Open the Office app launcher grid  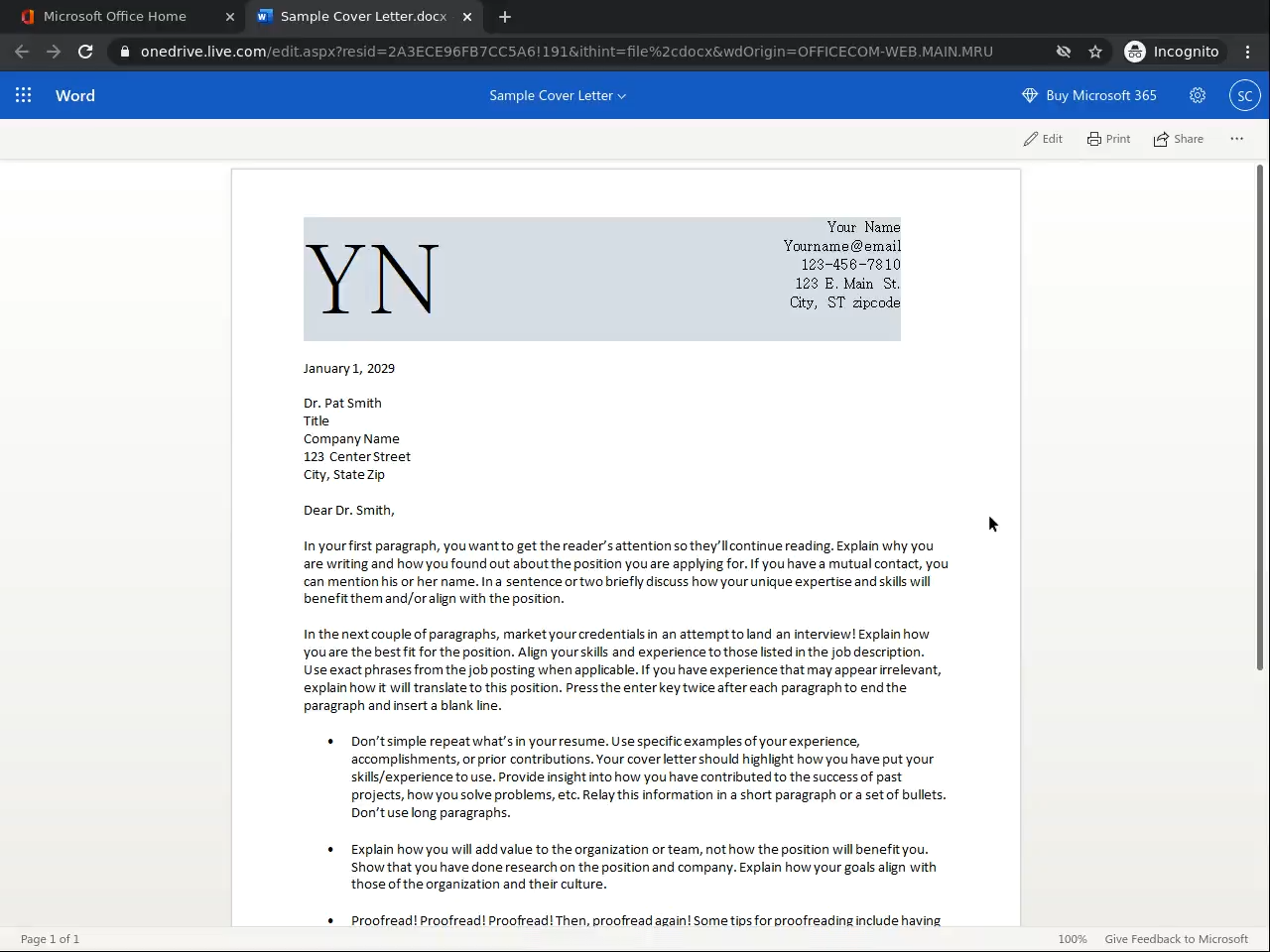pos(24,95)
